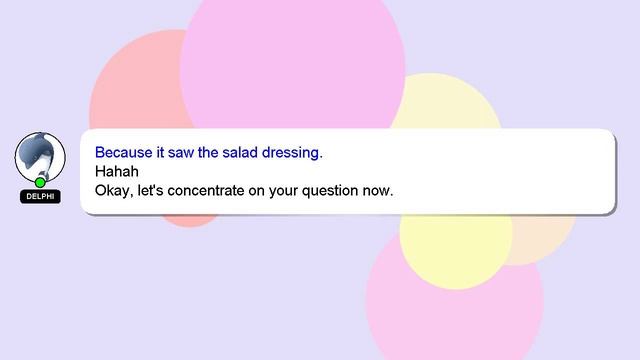640x360 pixels.
Task: Click the word Hahah
Action: pyautogui.click(x=117, y=171)
